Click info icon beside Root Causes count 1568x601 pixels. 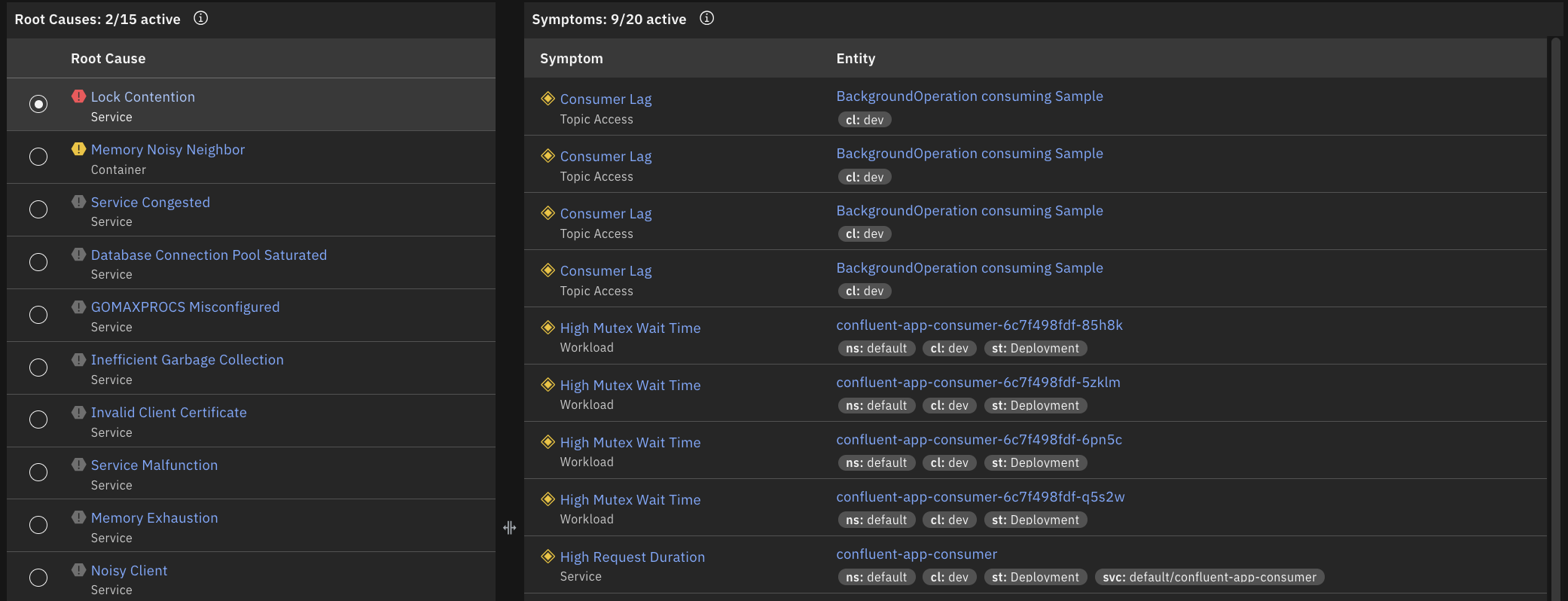pyautogui.click(x=200, y=18)
